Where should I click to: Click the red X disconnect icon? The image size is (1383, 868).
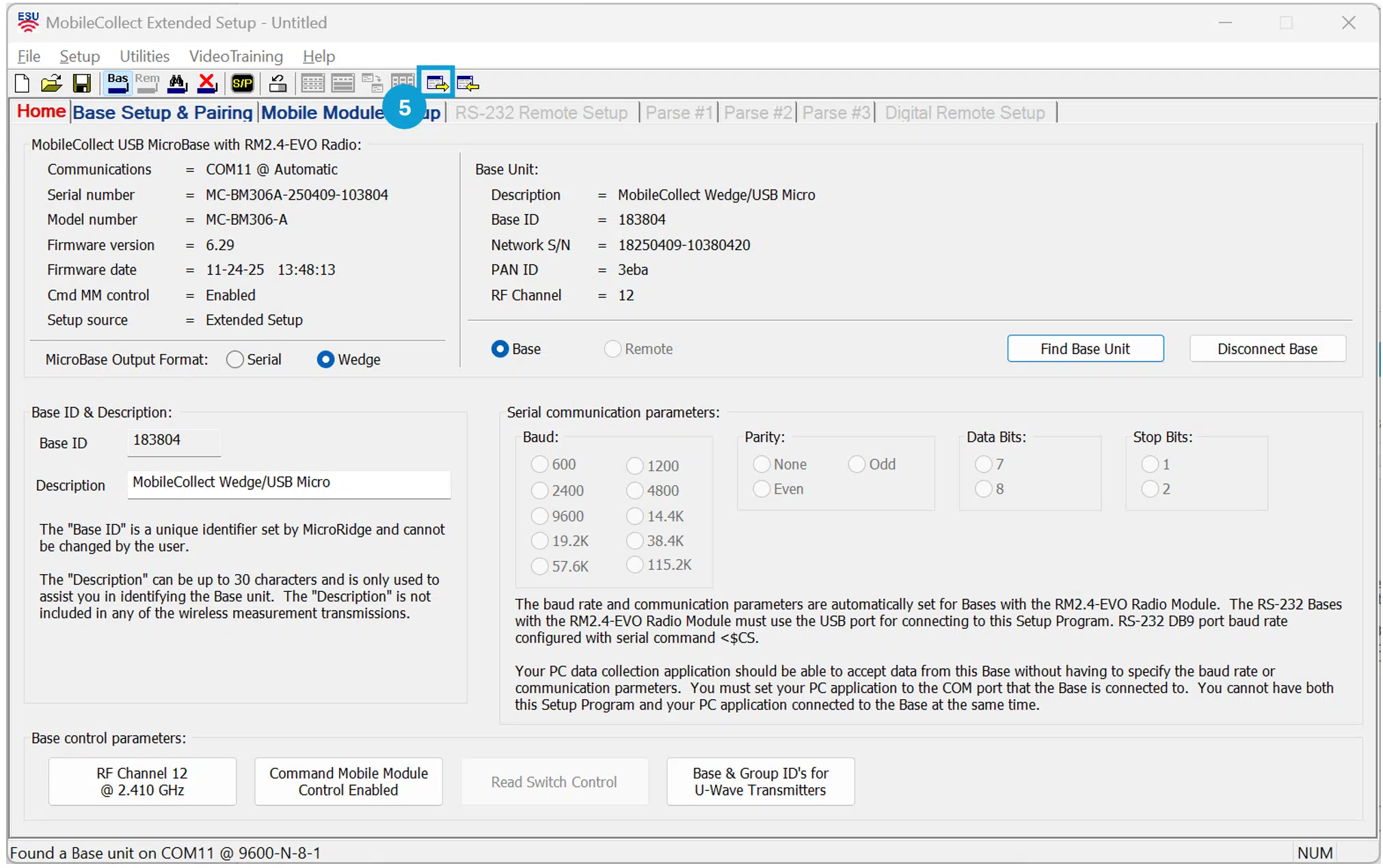click(x=207, y=83)
